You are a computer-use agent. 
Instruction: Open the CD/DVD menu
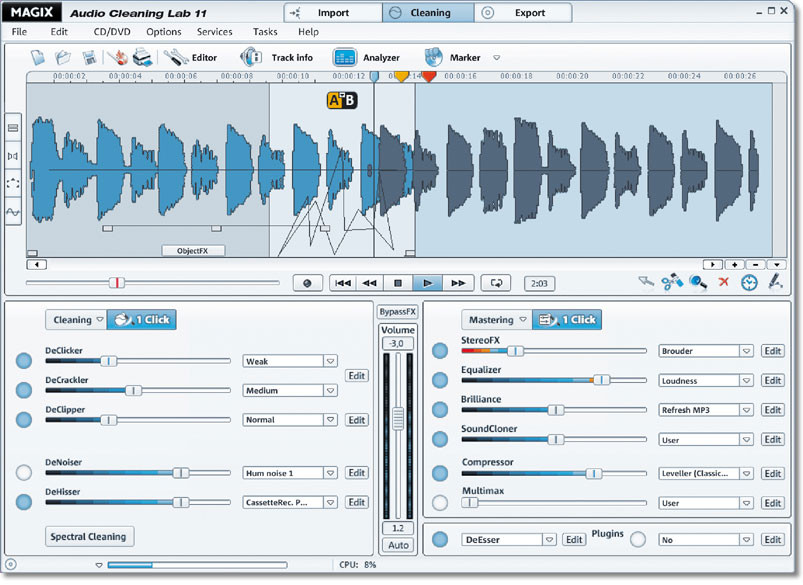pos(112,32)
